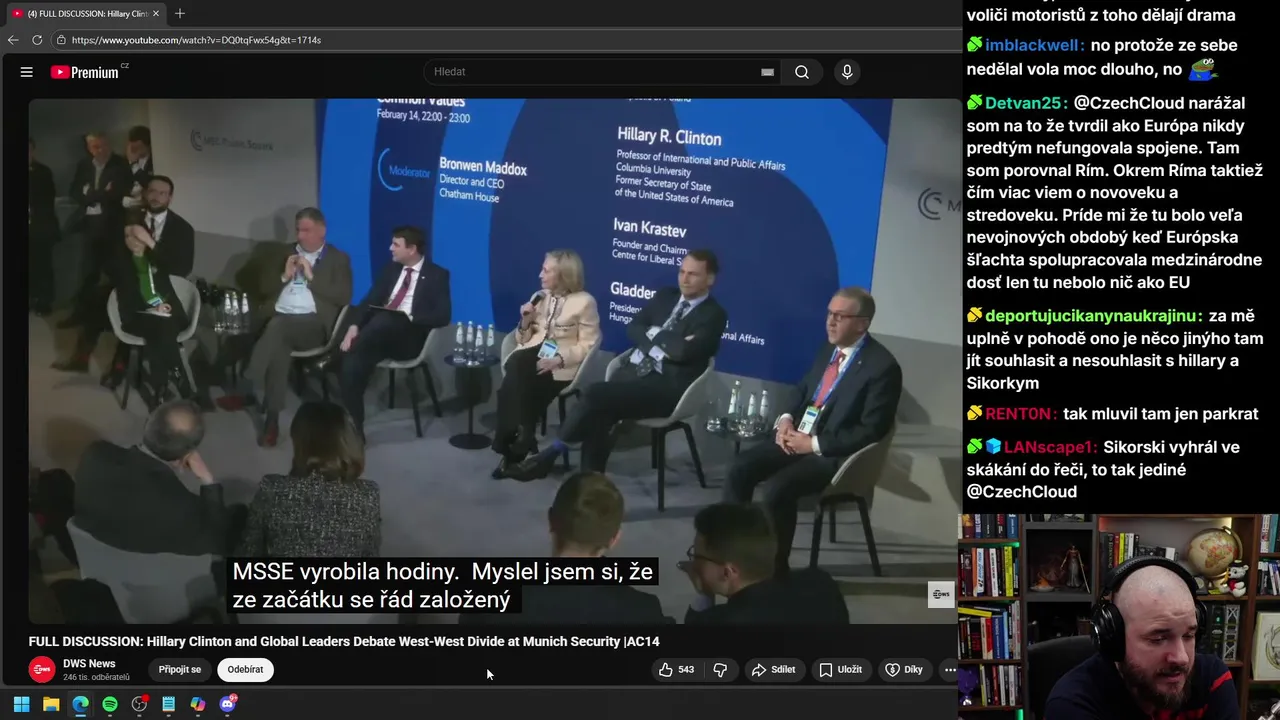1280x720 pixels.
Task: Click the site info icon in address bar
Action: click(x=61, y=40)
